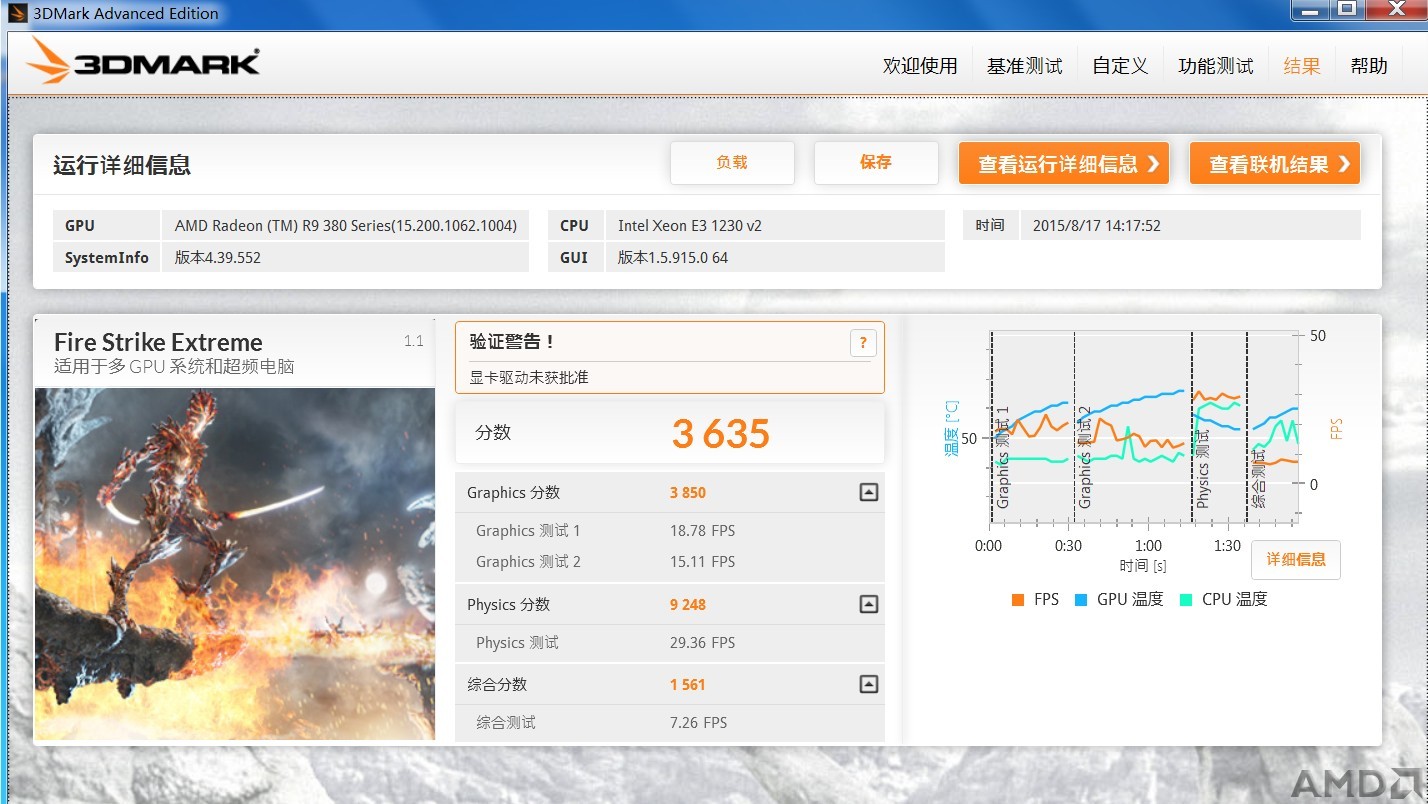
Task: Click the 验证警告！ heading
Action: click(512, 342)
